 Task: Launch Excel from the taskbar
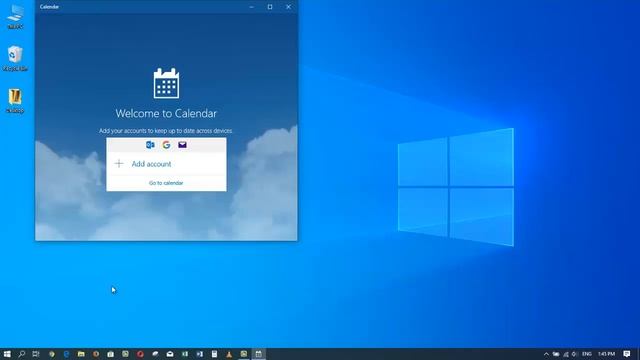(x=184, y=354)
